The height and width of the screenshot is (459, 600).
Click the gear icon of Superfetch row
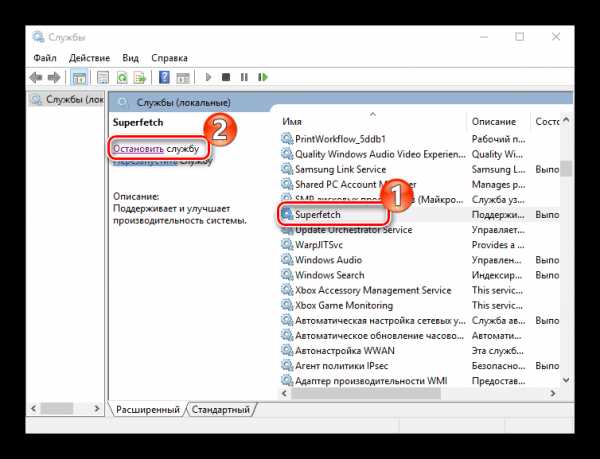[x=287, y=214]
